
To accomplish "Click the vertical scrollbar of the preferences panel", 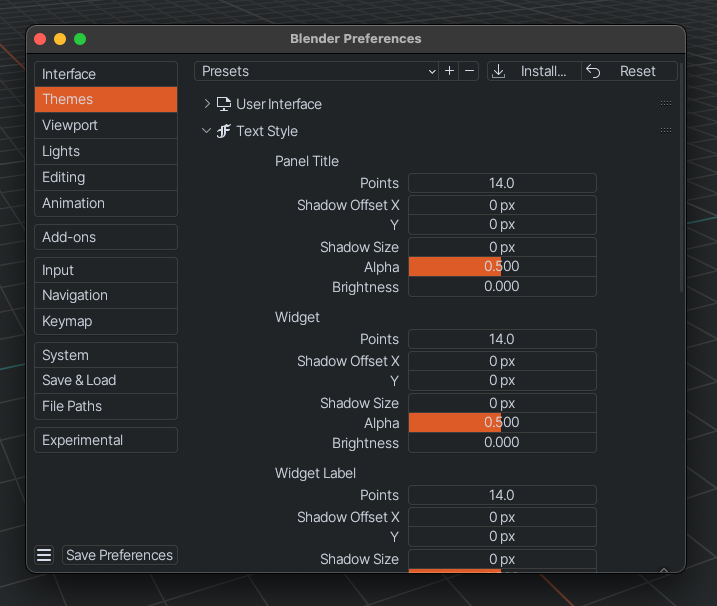I will click(681, 177).
